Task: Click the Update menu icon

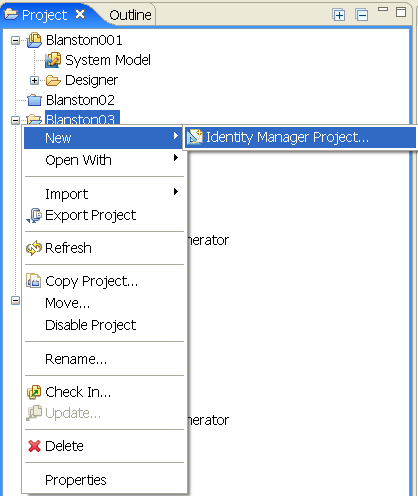Action: 34,413
